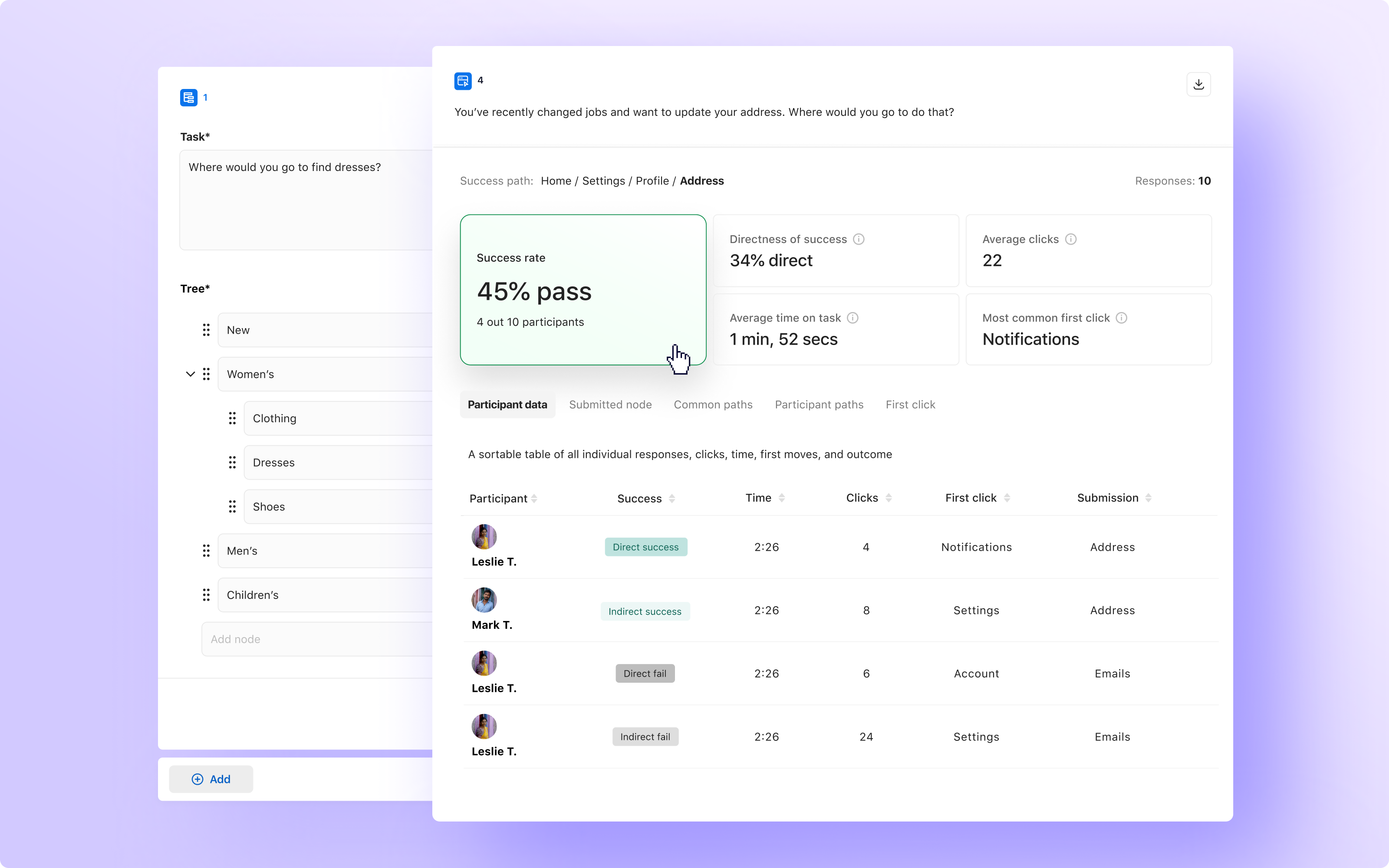Collapse the Women's tree node chevron
This screenshot has height=868, width=1389.
190,374
